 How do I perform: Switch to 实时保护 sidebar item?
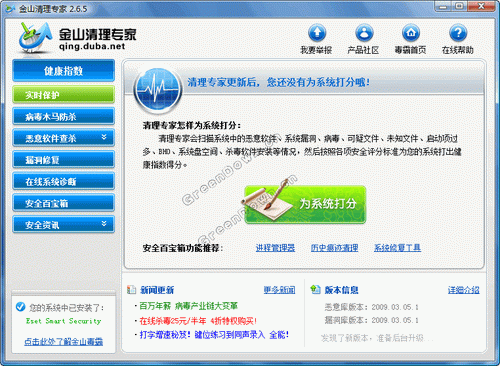(x=63, y=95)
